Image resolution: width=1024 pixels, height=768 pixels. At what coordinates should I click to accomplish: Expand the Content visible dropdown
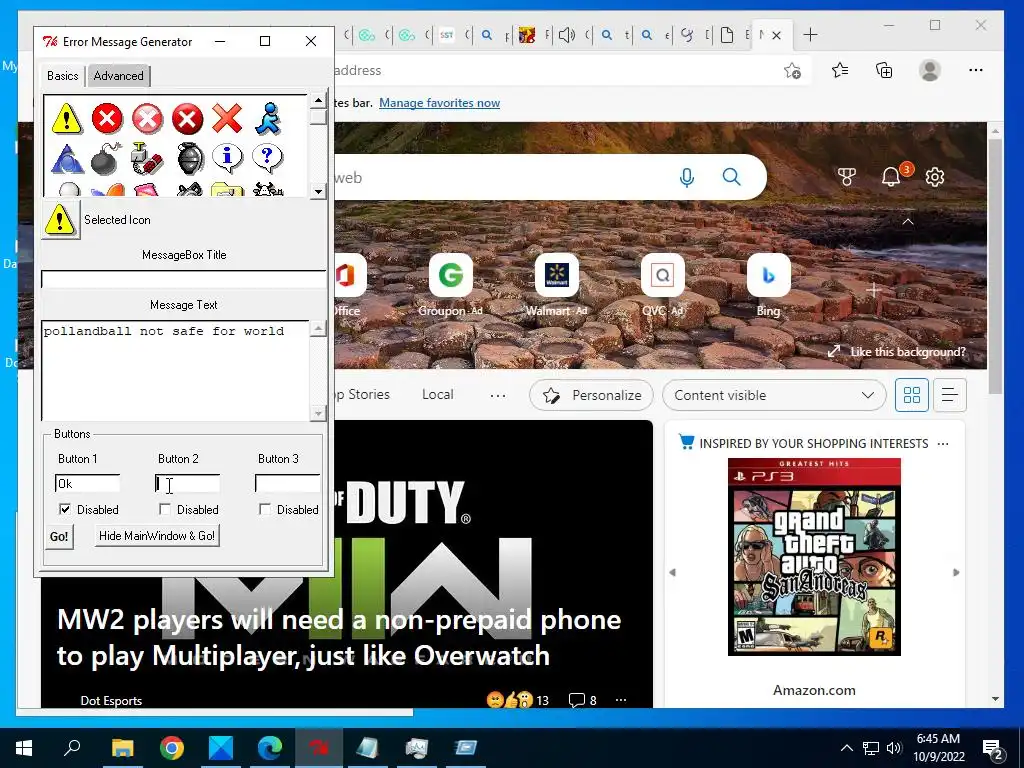(774, 395)
